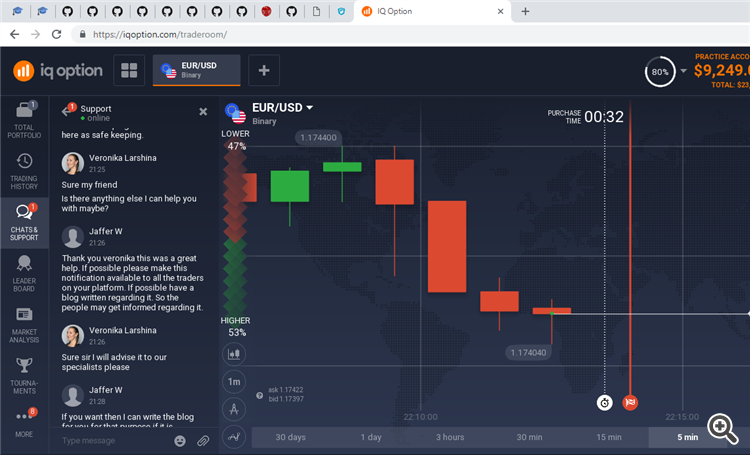
Task: Open Chats & Support in the sidebar
Action: pos(24,222)
